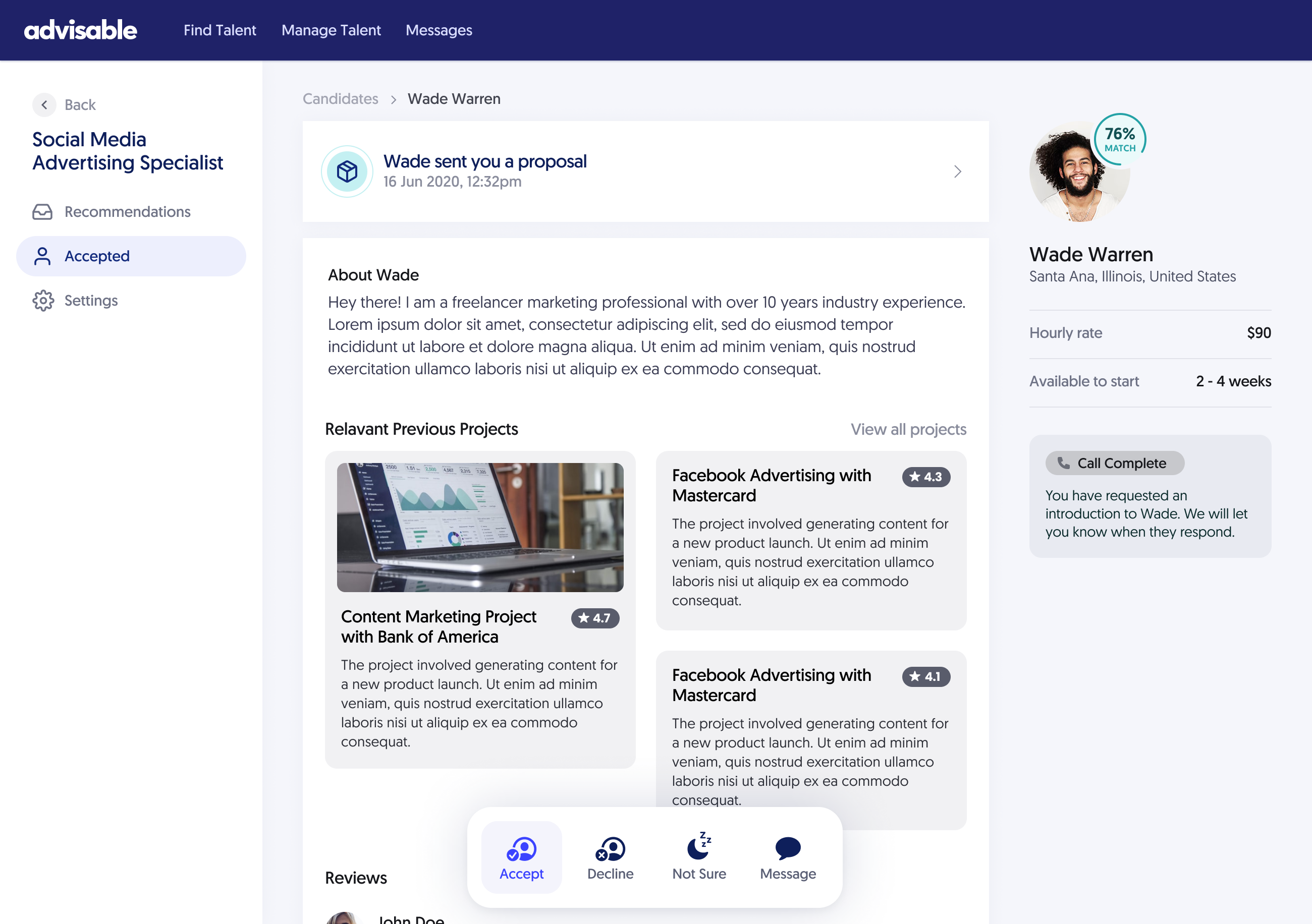The width and height of the screenshot is (1312, 924).
Task: Click the breadcrumb chevron separator
Action: click(x=393, y=100)
